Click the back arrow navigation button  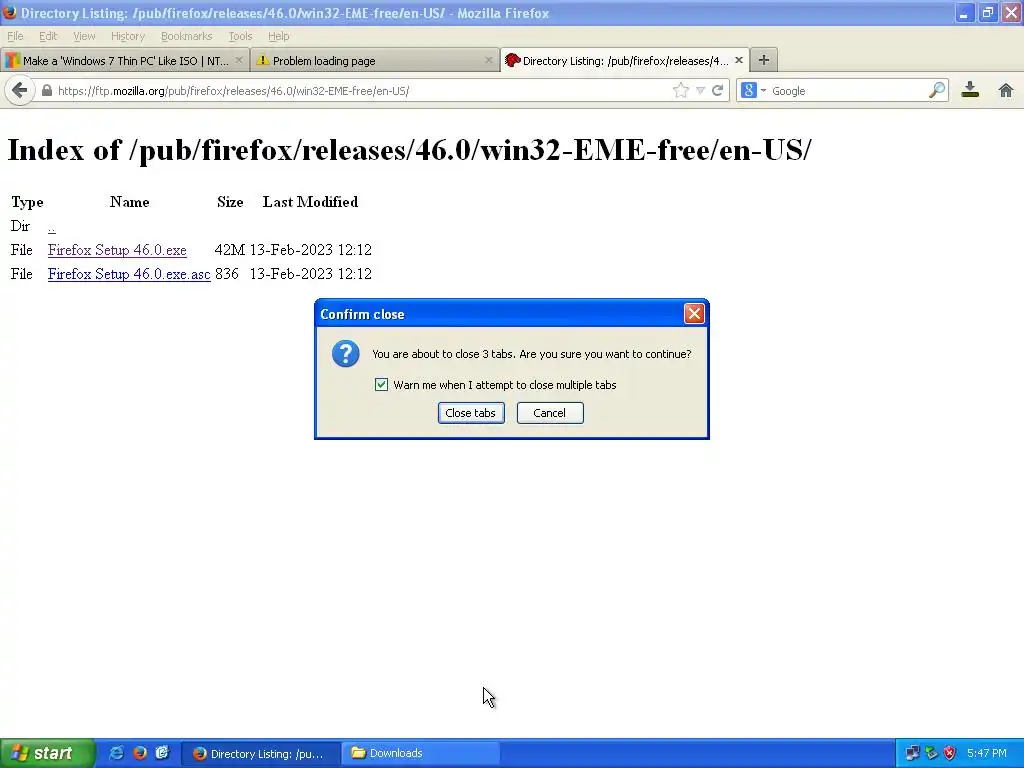tap(20, 90)
